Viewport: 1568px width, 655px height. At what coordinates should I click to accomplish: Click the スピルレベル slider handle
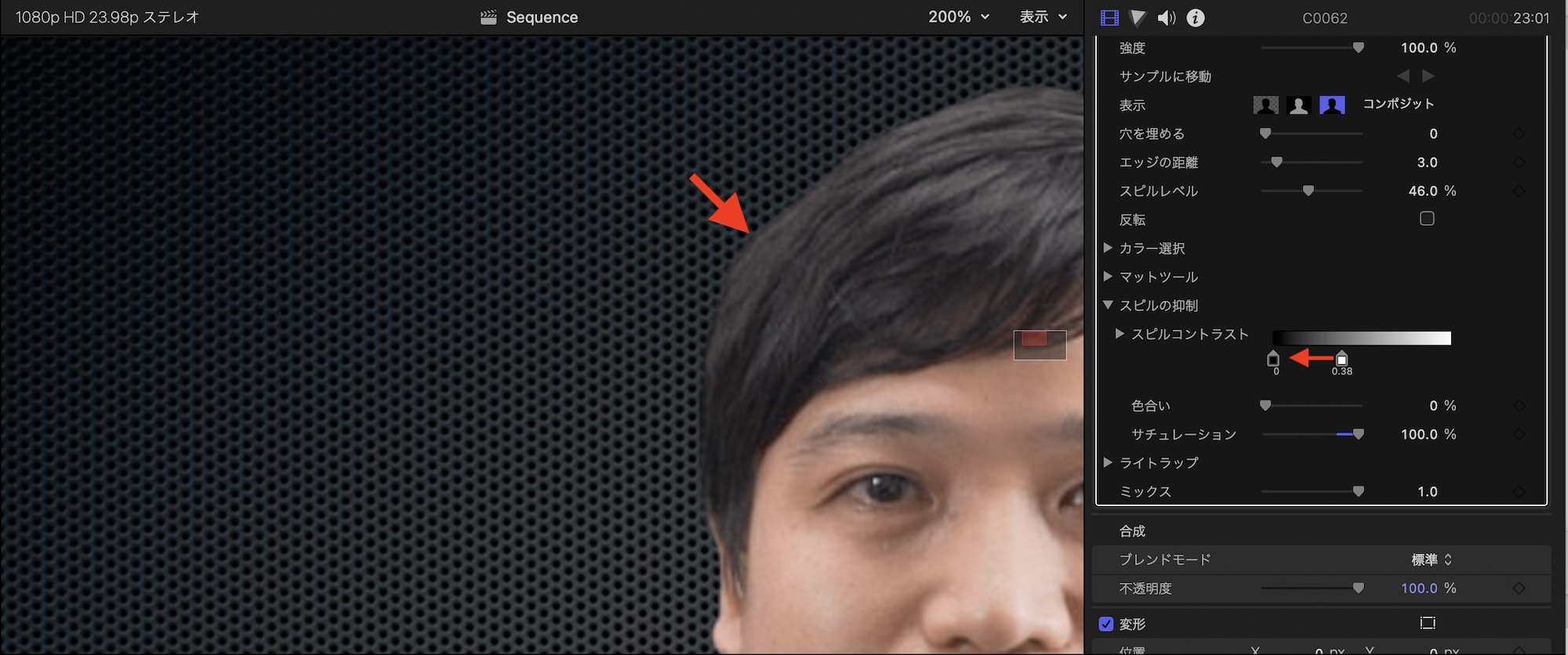pos(1308,191)
